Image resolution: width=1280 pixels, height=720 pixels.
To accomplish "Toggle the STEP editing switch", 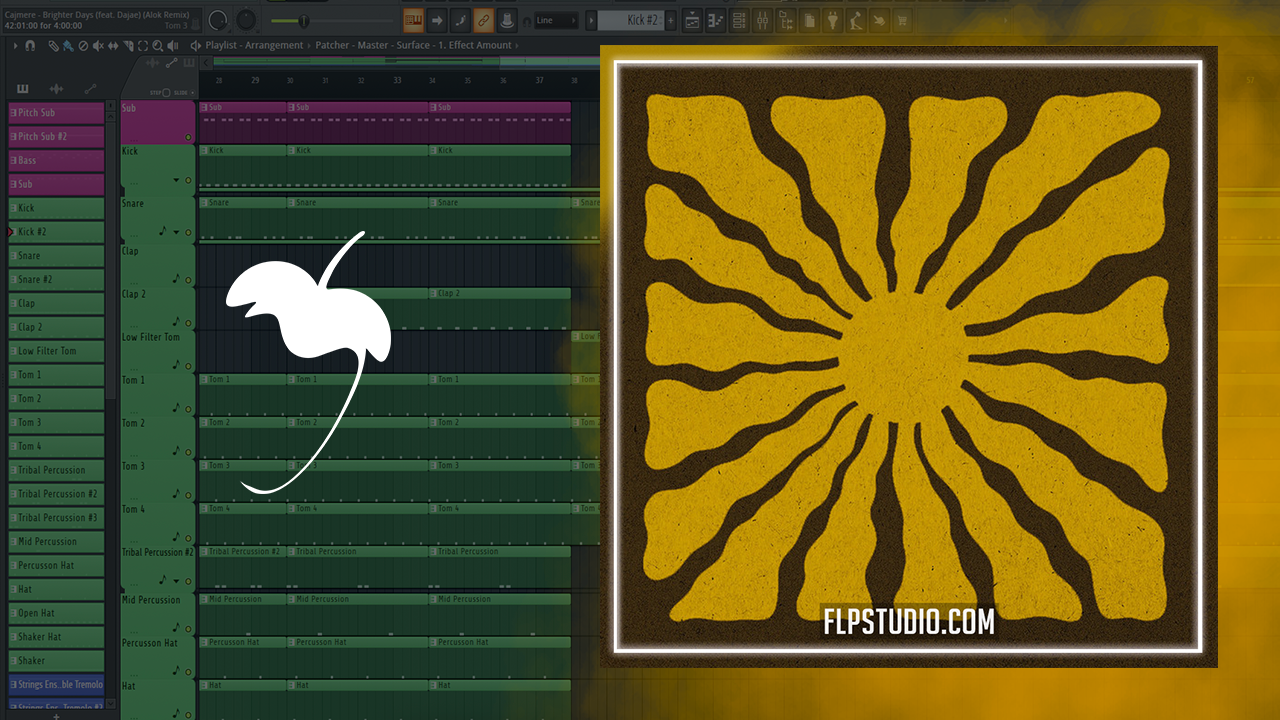I will pos(166,92).
